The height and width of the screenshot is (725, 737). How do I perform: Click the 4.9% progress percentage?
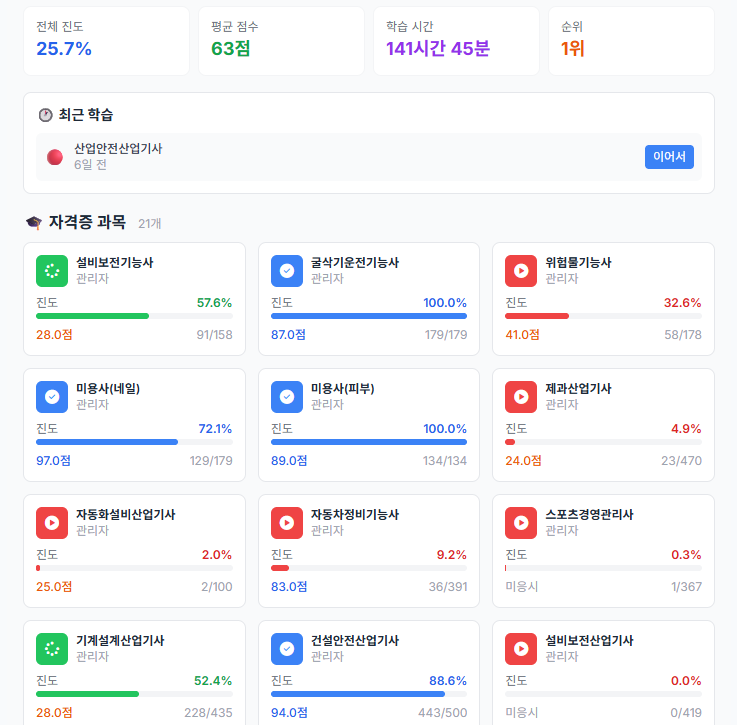pyautogui.click(x=686, y=429)
